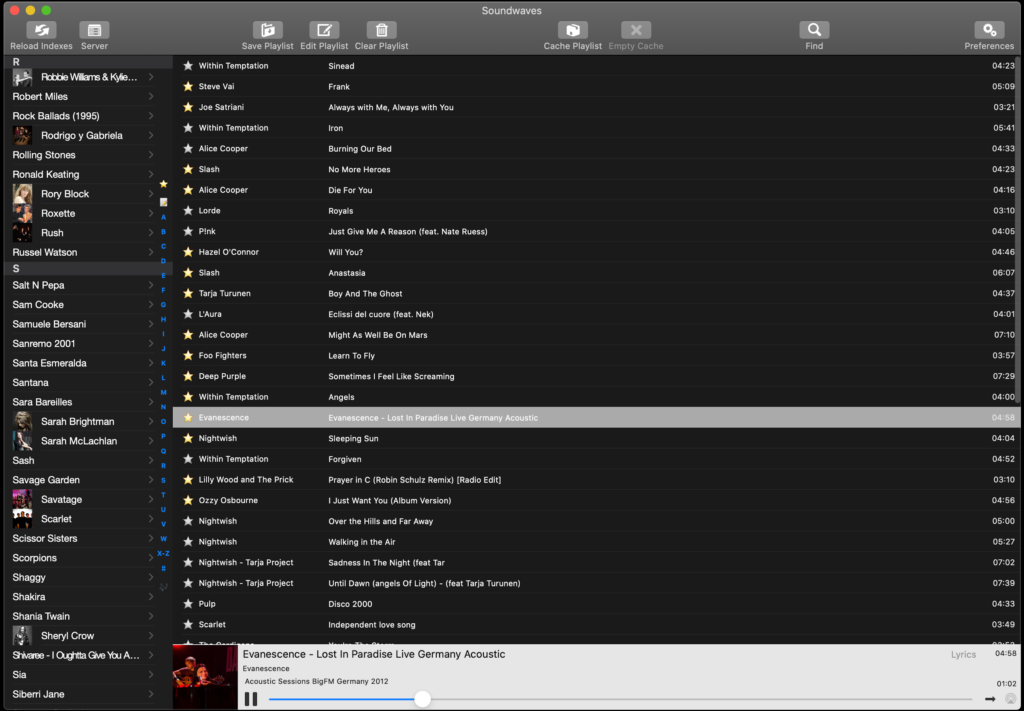Click the Clear Playlist trash icon
1024x711 pixels.
pos(381,31)
